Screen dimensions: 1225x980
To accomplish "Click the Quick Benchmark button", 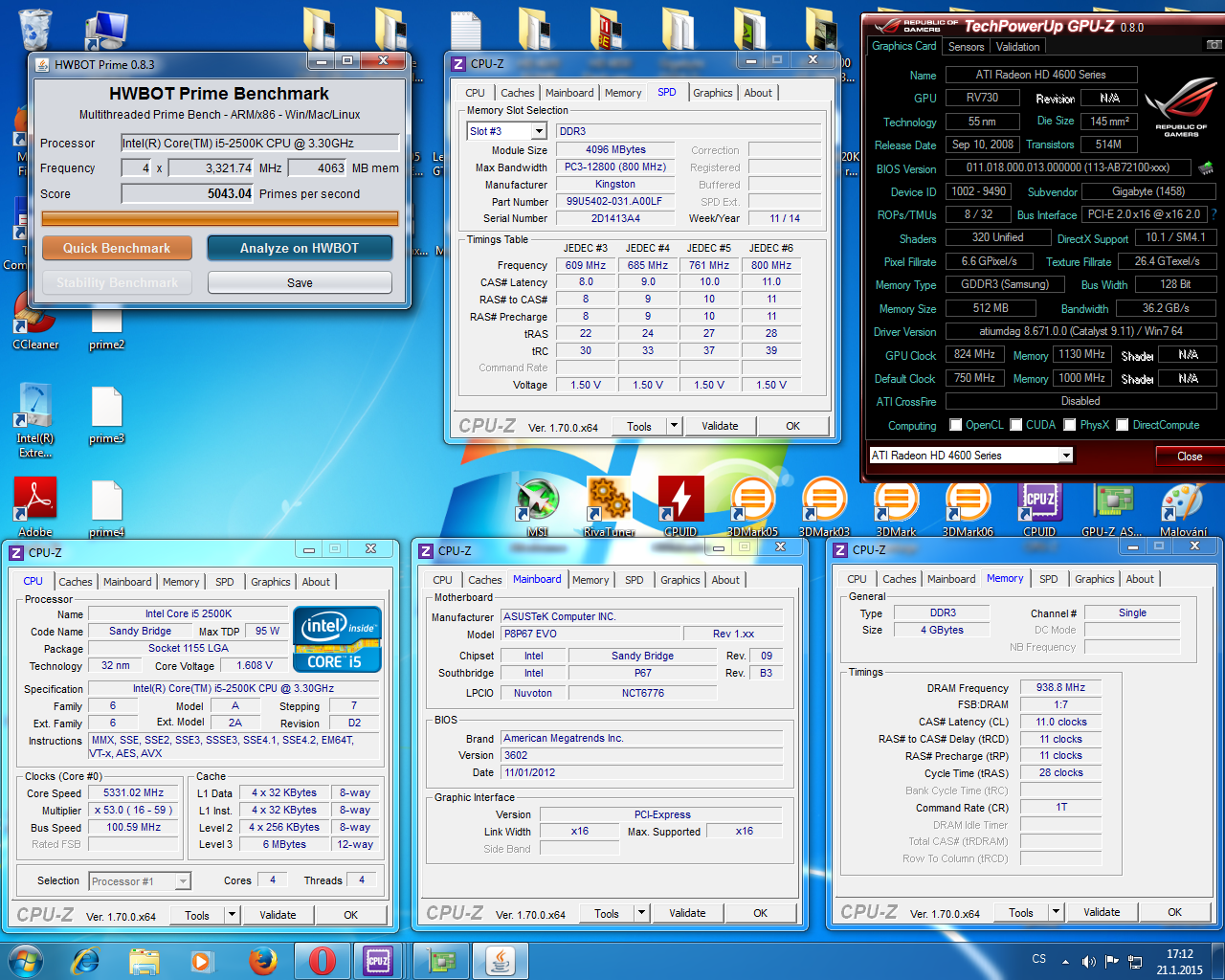I will click(x=117, y=248).
